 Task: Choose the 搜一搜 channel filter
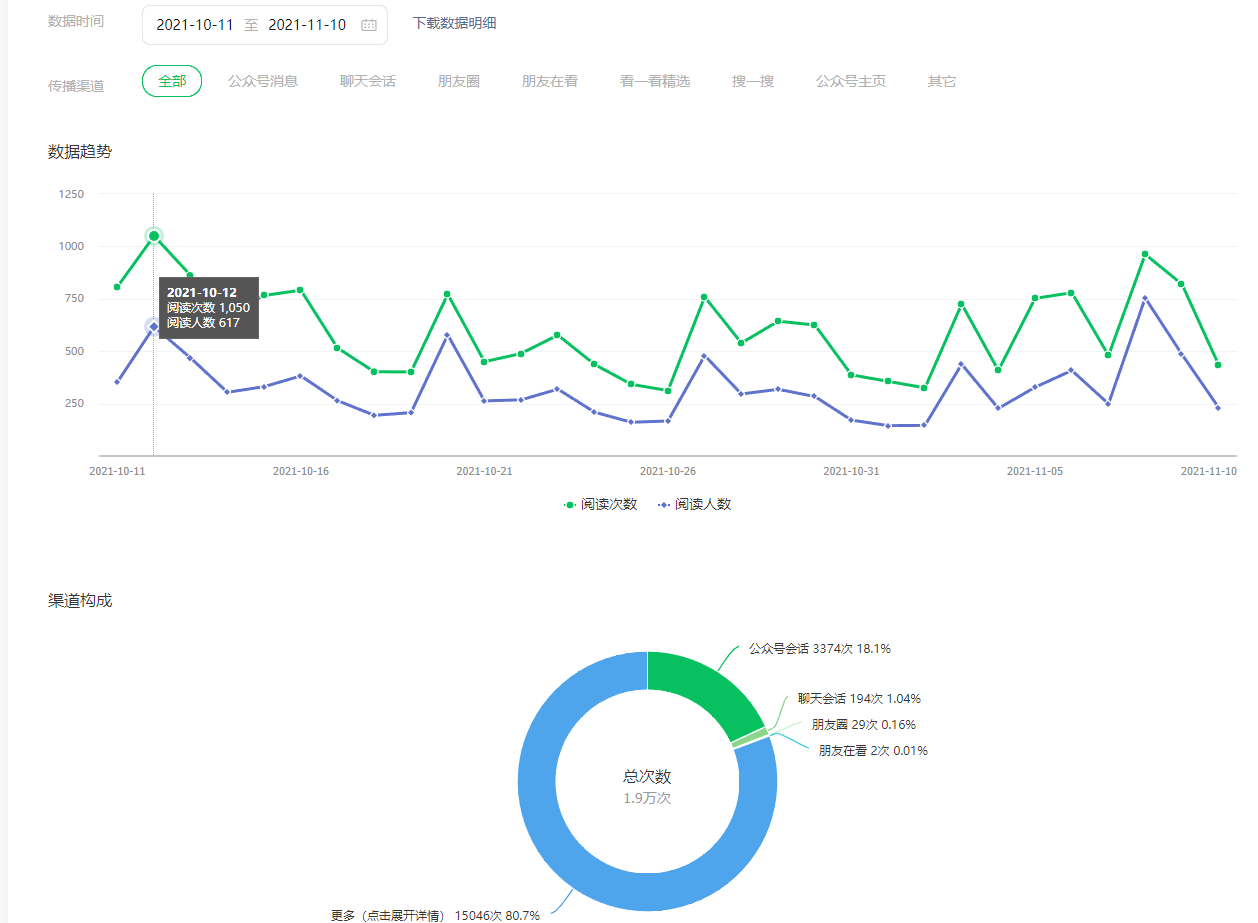753,81
